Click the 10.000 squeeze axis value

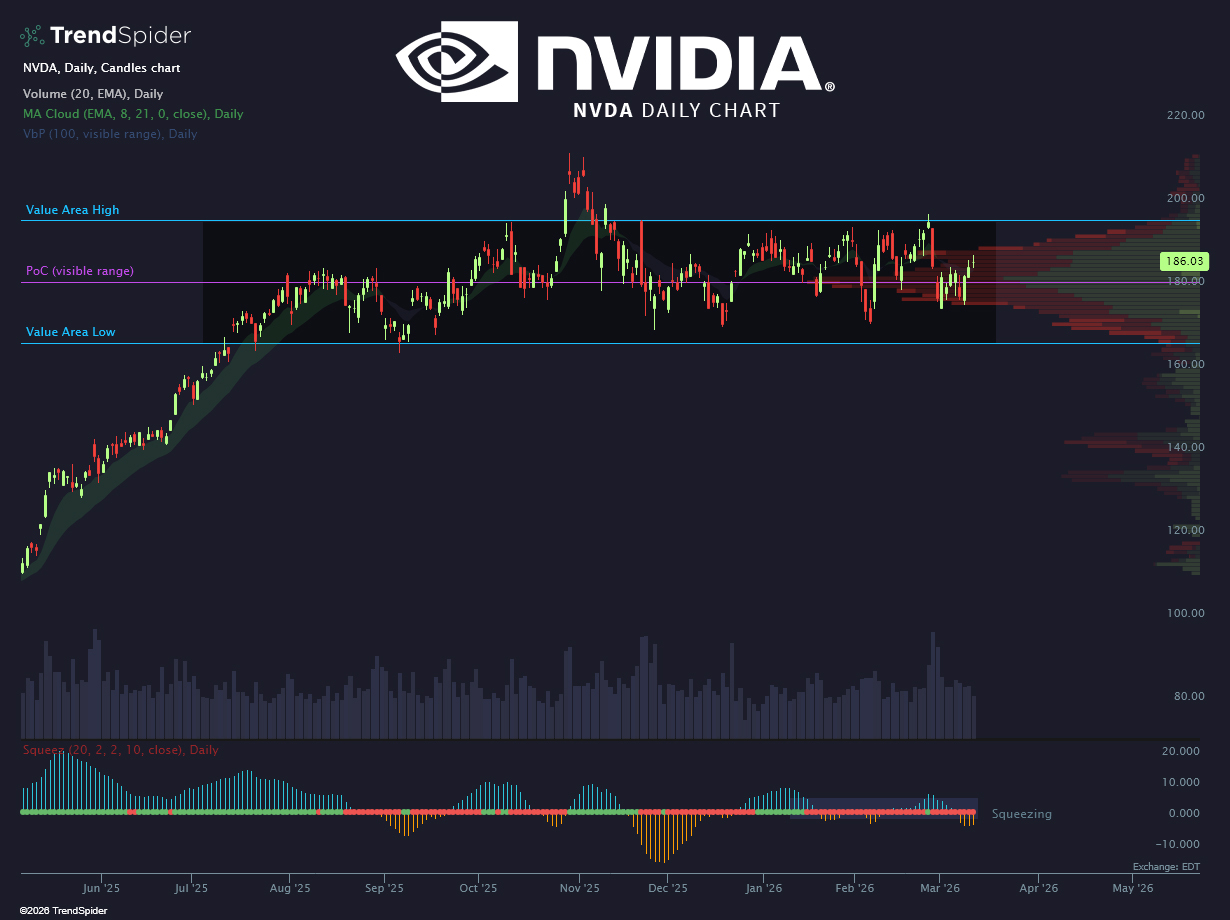[1182, 782]
